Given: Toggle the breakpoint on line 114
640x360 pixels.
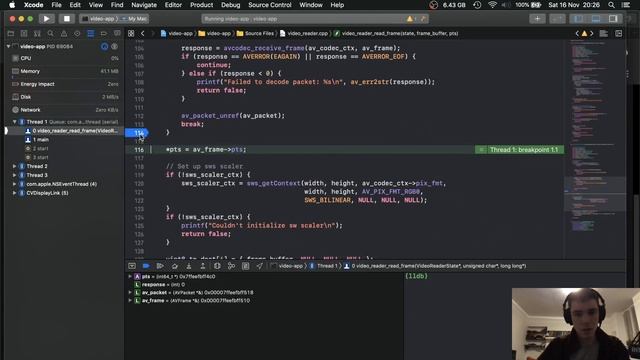Looking at the screenshot, I should pyautogui.click(x=137, y=133).
